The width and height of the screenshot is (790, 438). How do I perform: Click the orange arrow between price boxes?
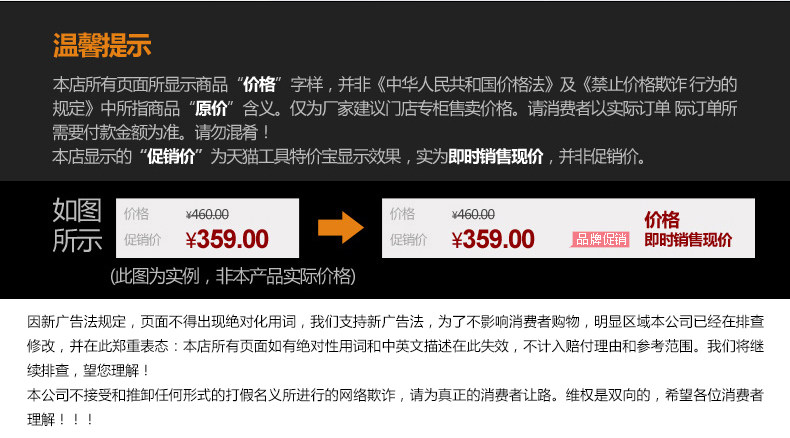[x=341, y=228]
